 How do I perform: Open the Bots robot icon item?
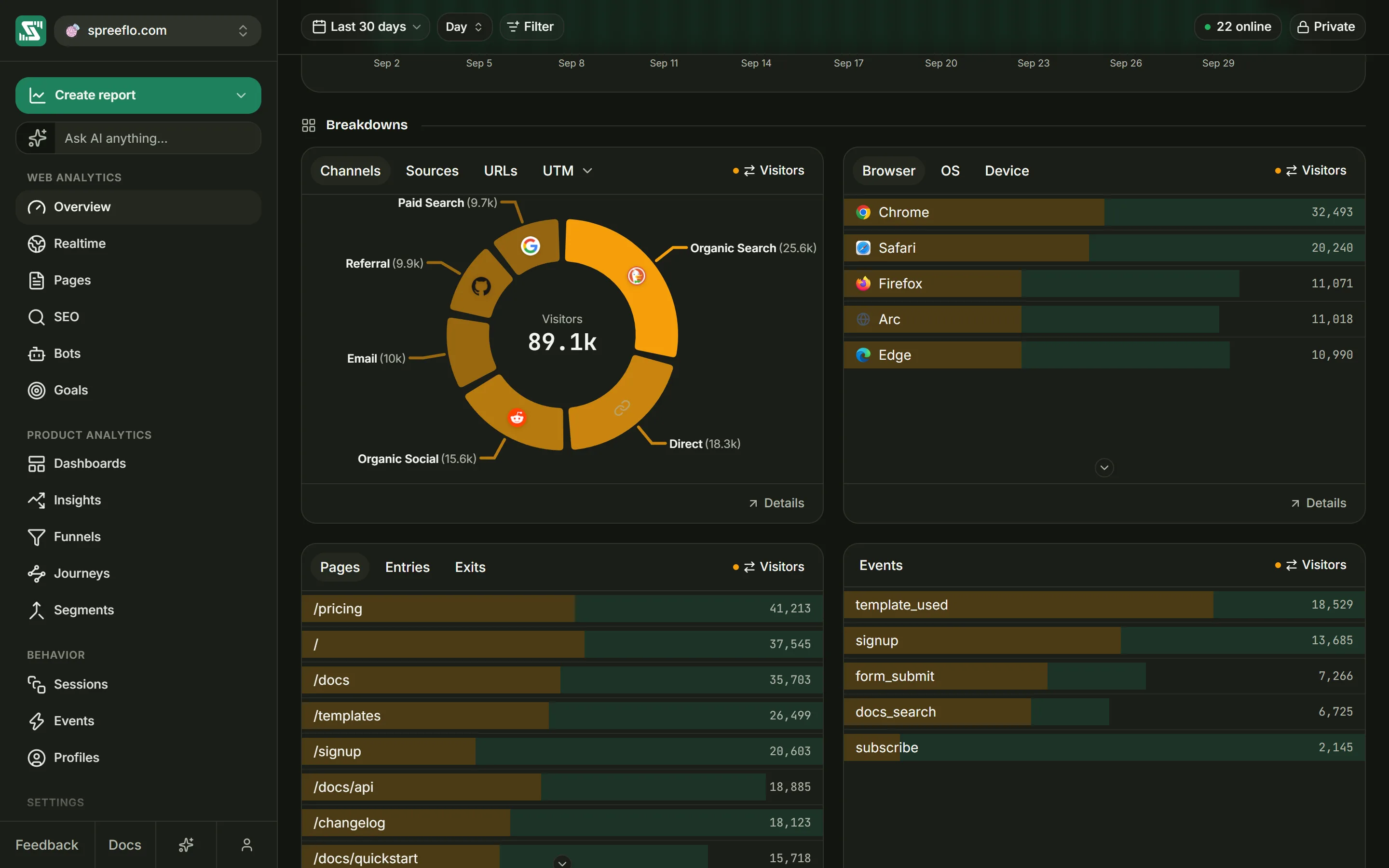click(x=36, y=353)
